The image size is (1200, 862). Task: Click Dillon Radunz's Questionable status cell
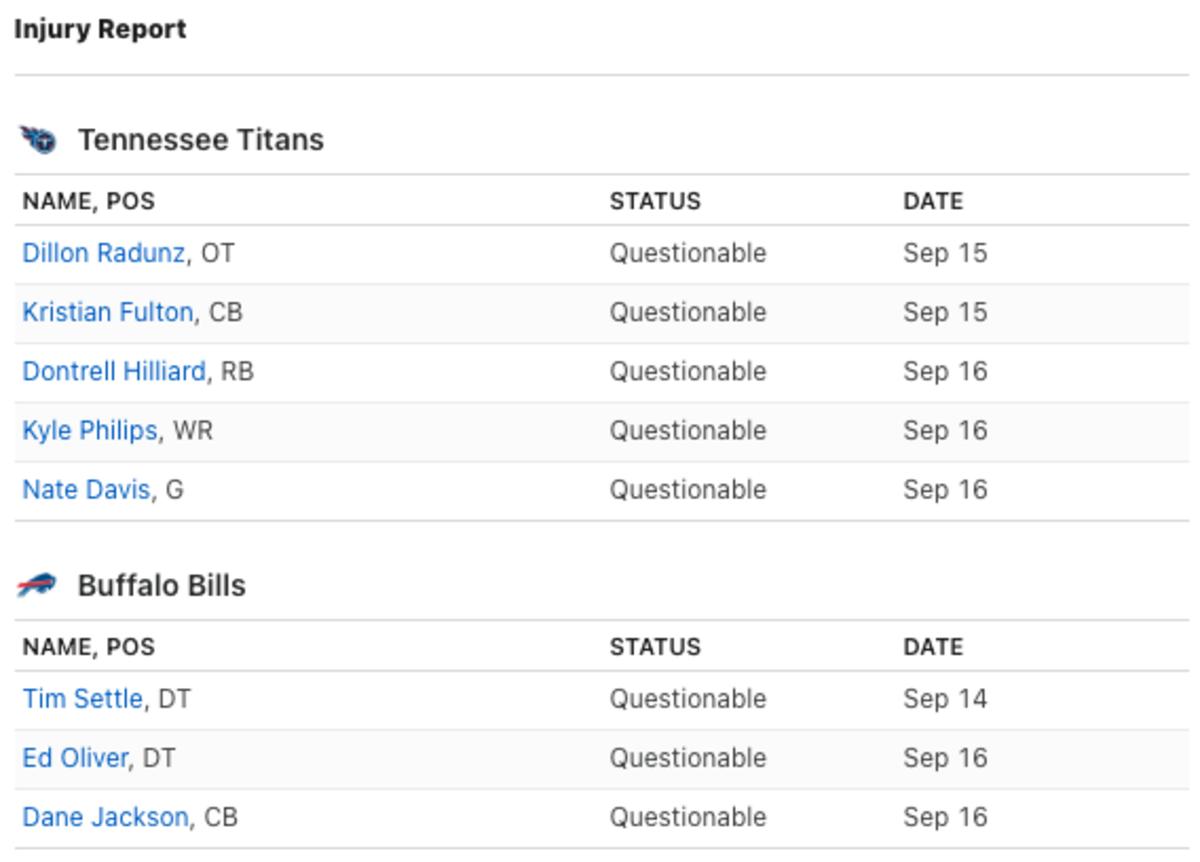pos(688,253)
